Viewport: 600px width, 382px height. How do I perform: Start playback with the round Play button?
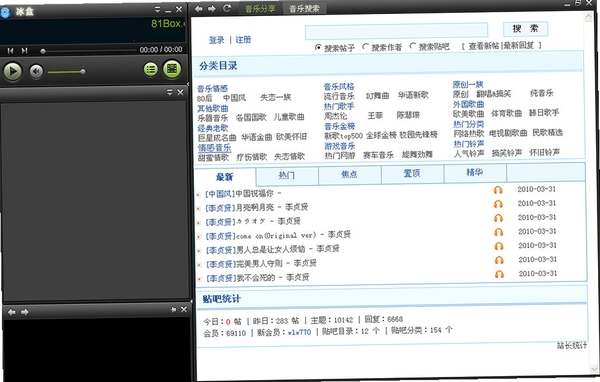tap(13, 71)
